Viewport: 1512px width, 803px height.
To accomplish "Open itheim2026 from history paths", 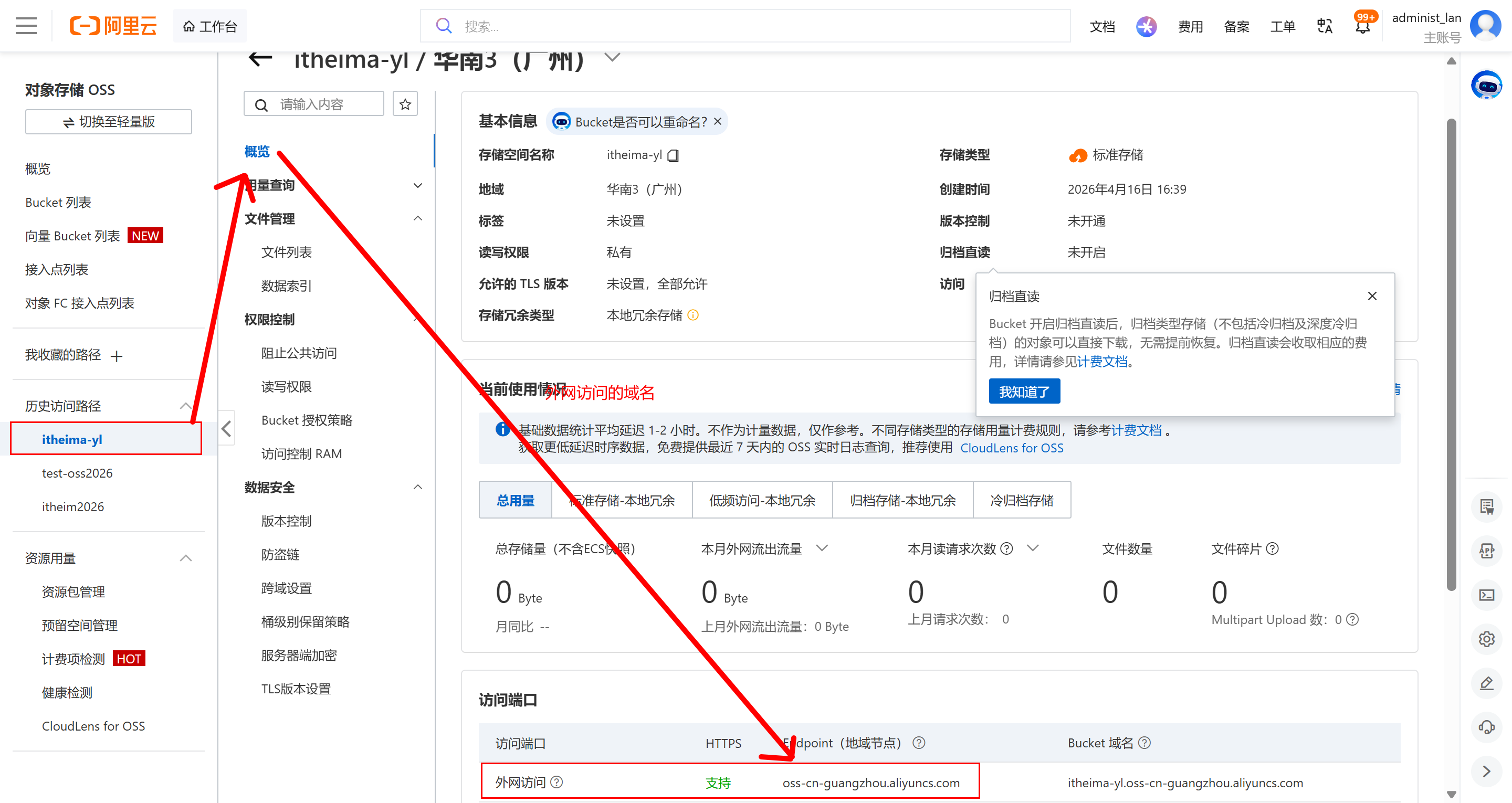I will click(x=73, y=506).
